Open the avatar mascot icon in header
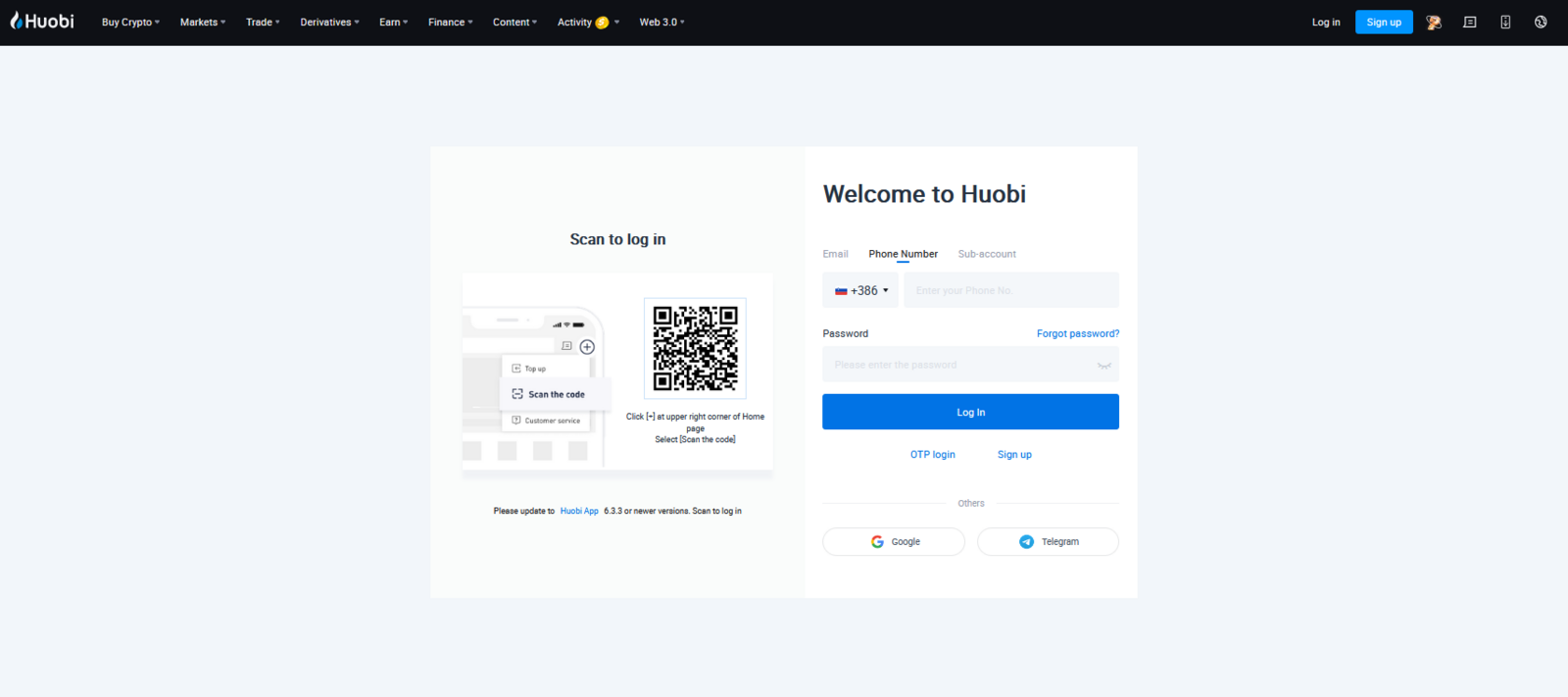Viewport: 1568px width, 697px height. 1434,22
